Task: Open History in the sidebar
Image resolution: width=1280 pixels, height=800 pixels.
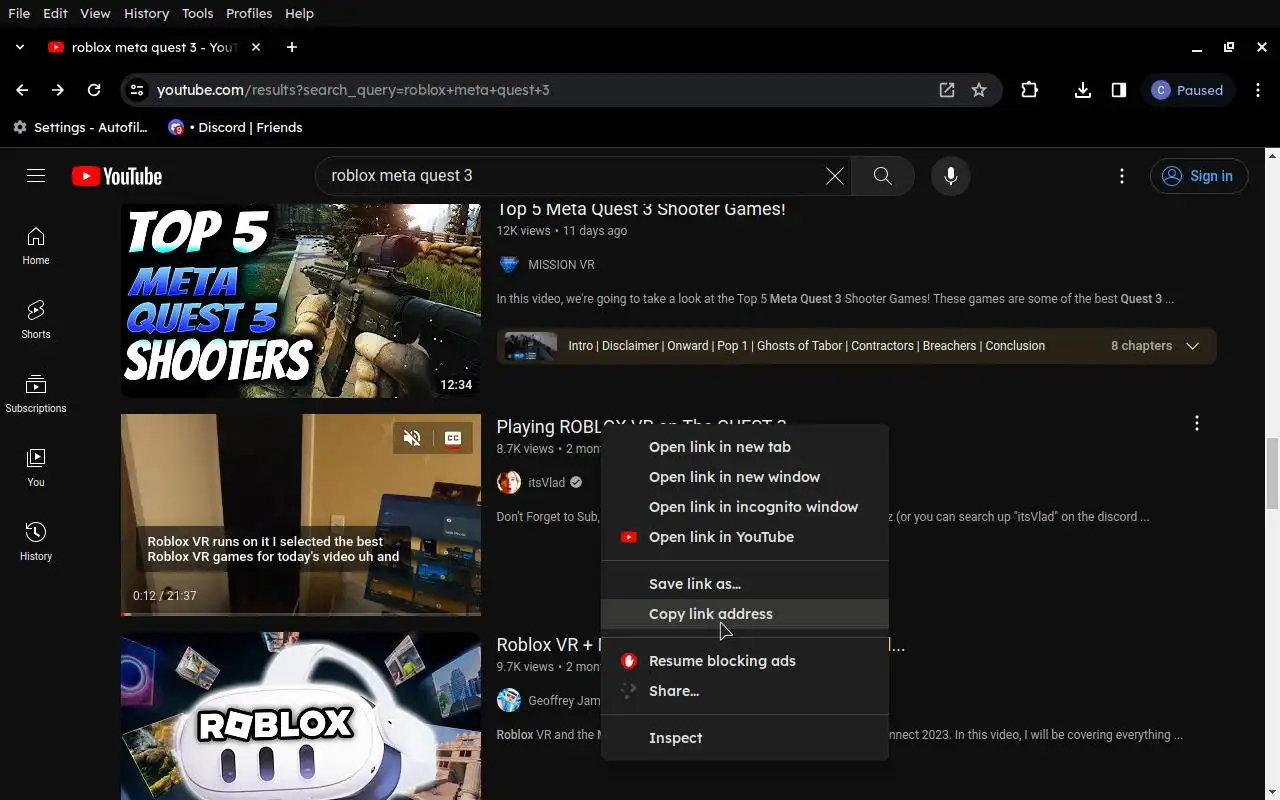Action: coord(36,541)
